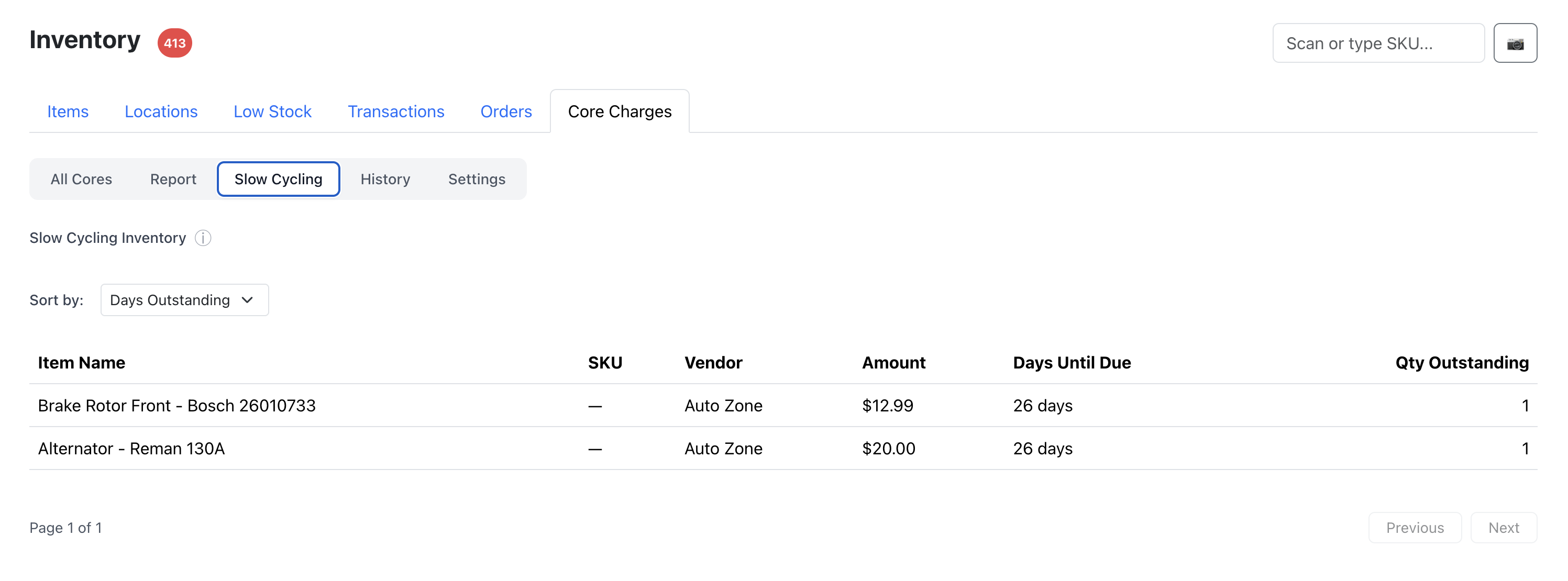Image resolution: width=1568 pixels, height=581 pixels.
Task: Click the Vendor column header
Action: pos(713,363)
